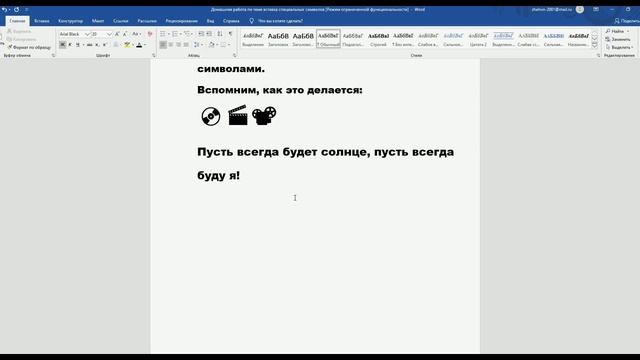
Task: Open the Найти dropdown arrow
Action: 628,31
